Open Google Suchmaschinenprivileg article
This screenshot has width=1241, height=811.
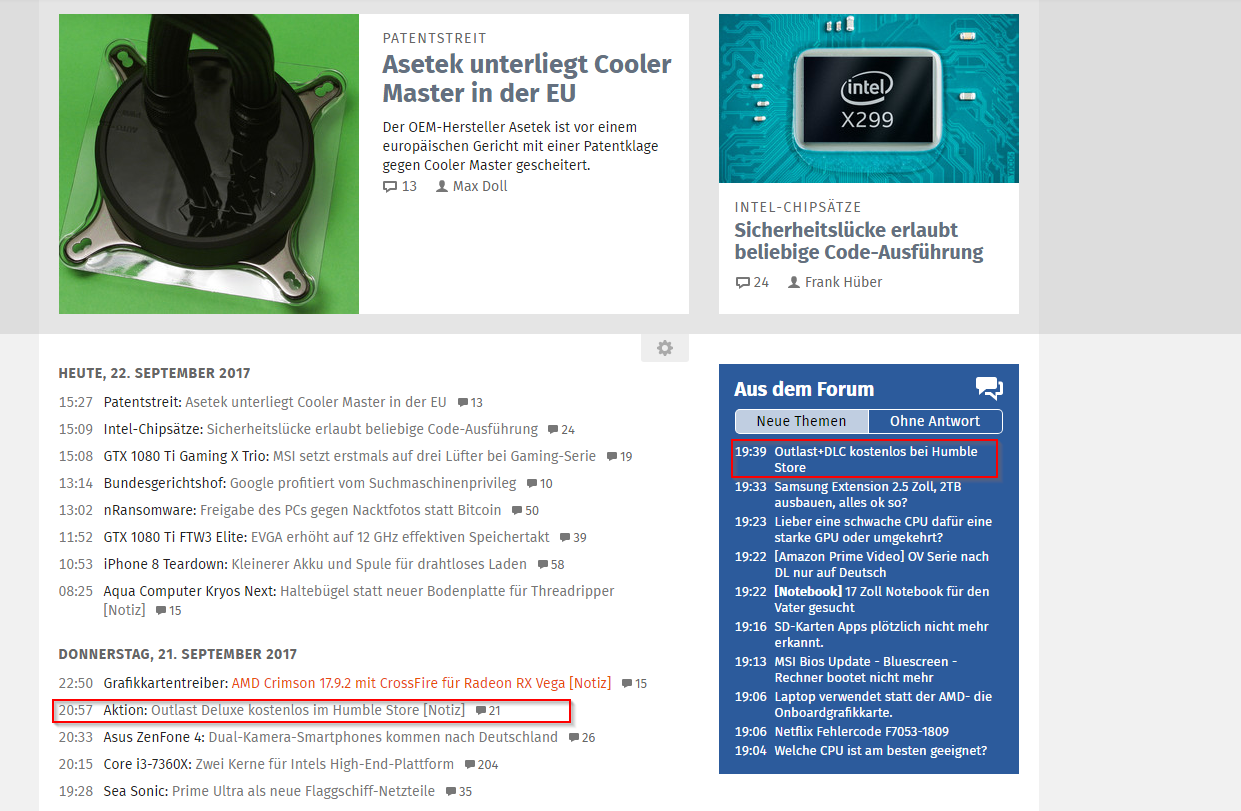pyautogui.click(x=373, y=483)
